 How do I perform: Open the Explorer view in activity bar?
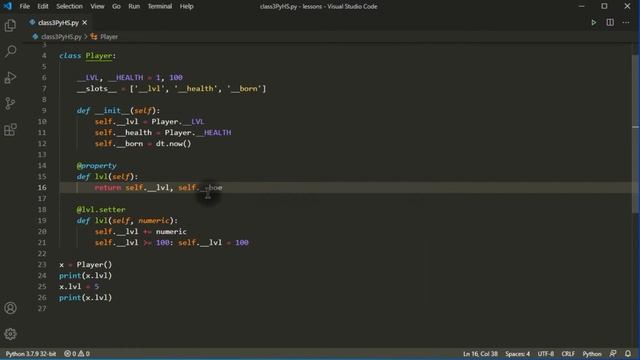point(10,25)
